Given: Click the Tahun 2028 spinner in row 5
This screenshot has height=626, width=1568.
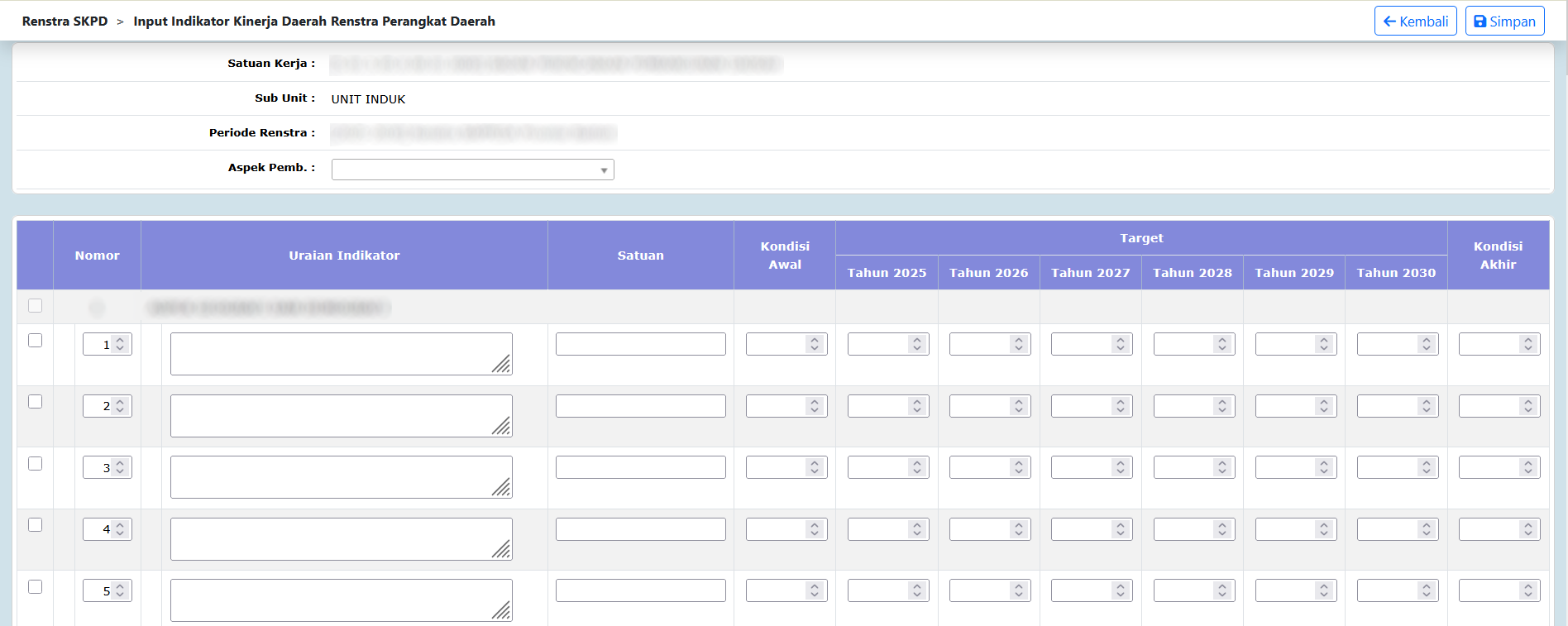Looking at the screenshot, I should click(x=1193, y=590).
